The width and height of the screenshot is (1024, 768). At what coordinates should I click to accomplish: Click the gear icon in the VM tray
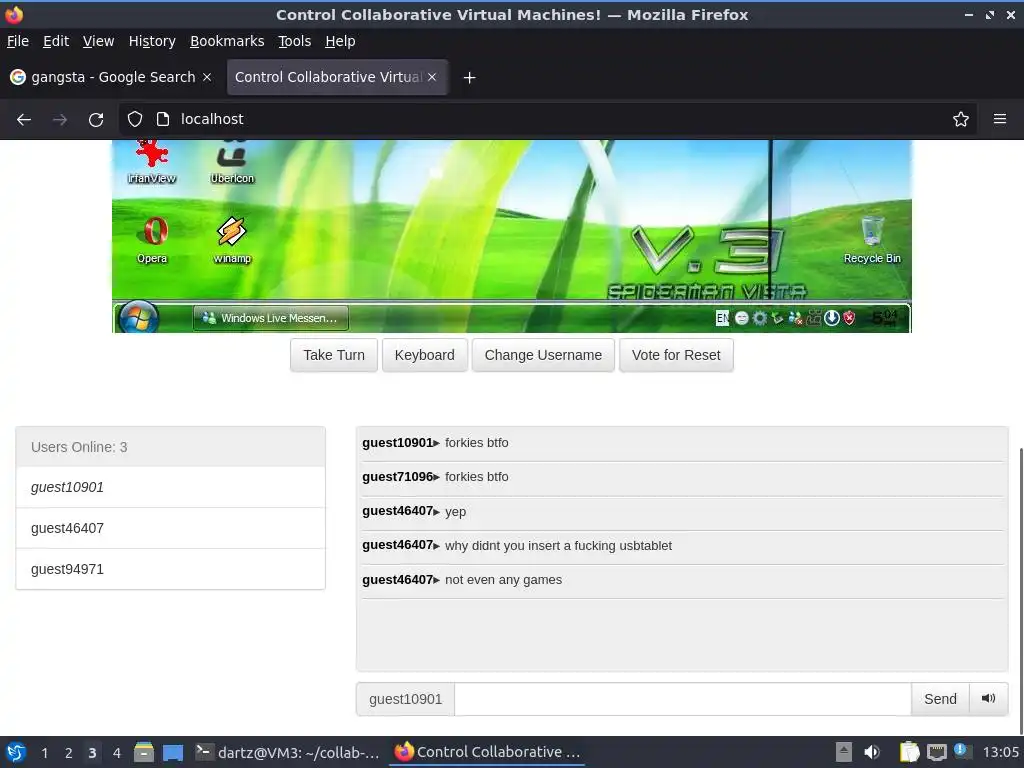tap(760, 318)
